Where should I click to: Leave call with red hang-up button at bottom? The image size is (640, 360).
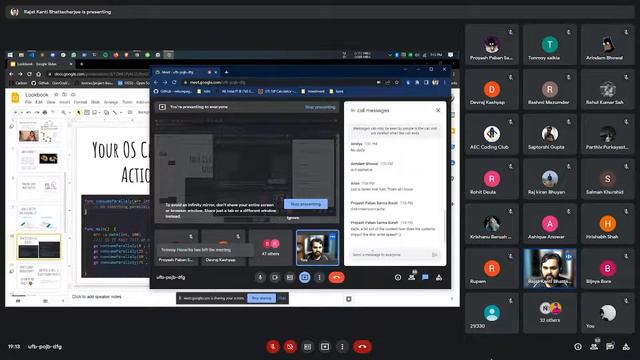point(362,347)
